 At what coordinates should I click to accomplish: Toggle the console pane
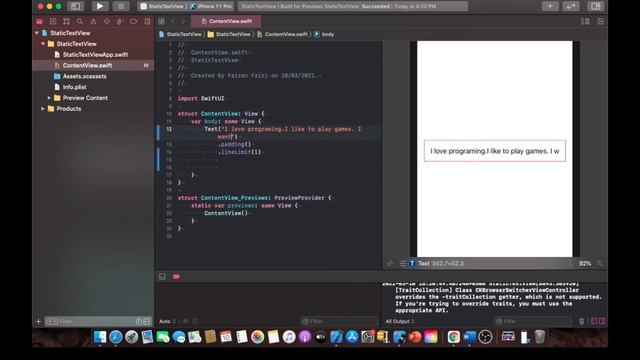coord(602,322)
